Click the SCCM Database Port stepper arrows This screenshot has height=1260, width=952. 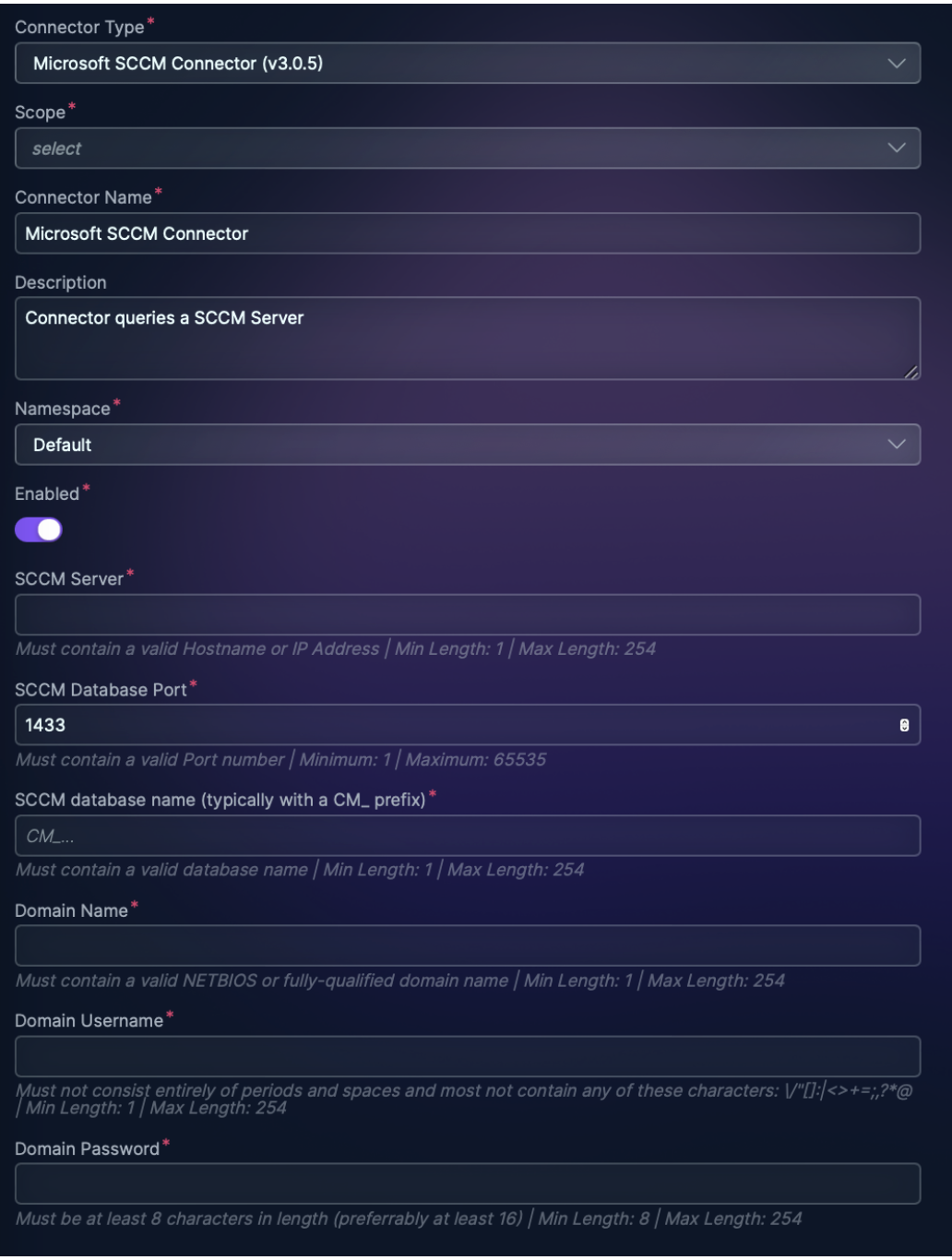pos(904,725)
